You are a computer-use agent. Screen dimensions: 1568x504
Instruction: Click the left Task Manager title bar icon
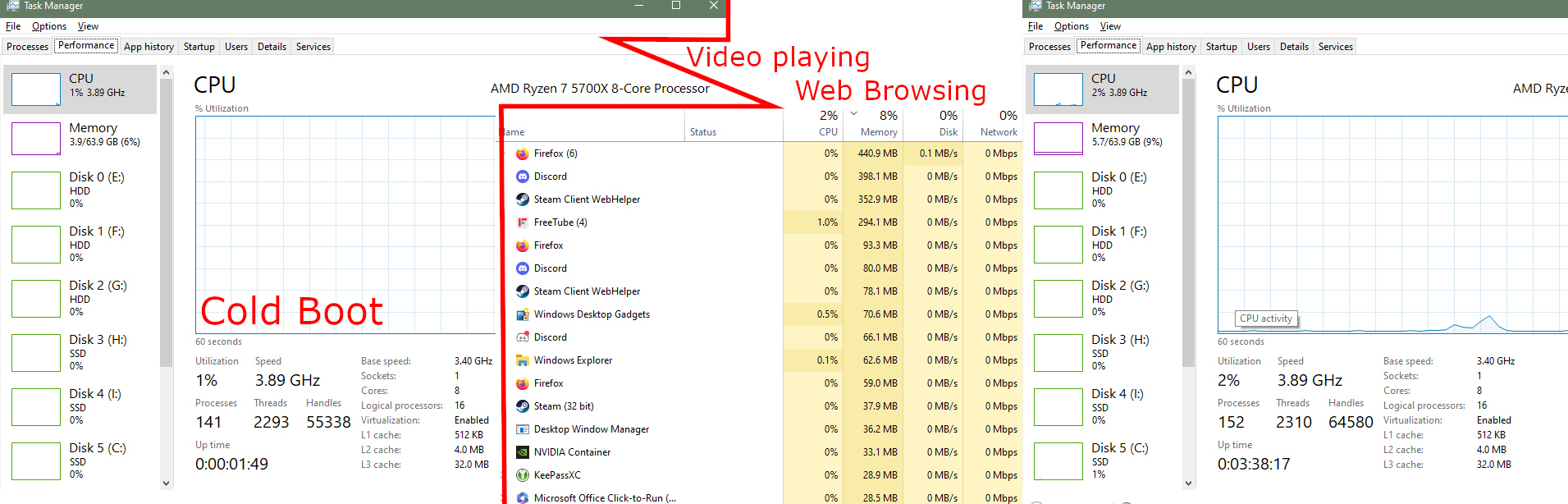tap(12, 6)
